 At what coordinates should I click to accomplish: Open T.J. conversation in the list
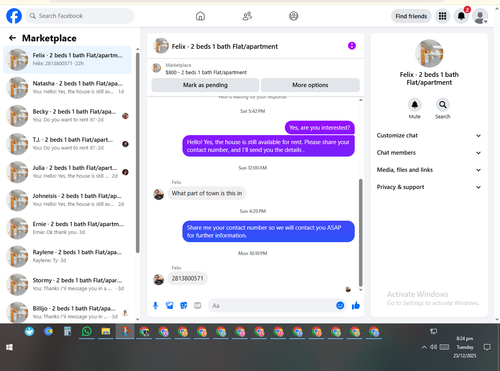coord(67,144)
